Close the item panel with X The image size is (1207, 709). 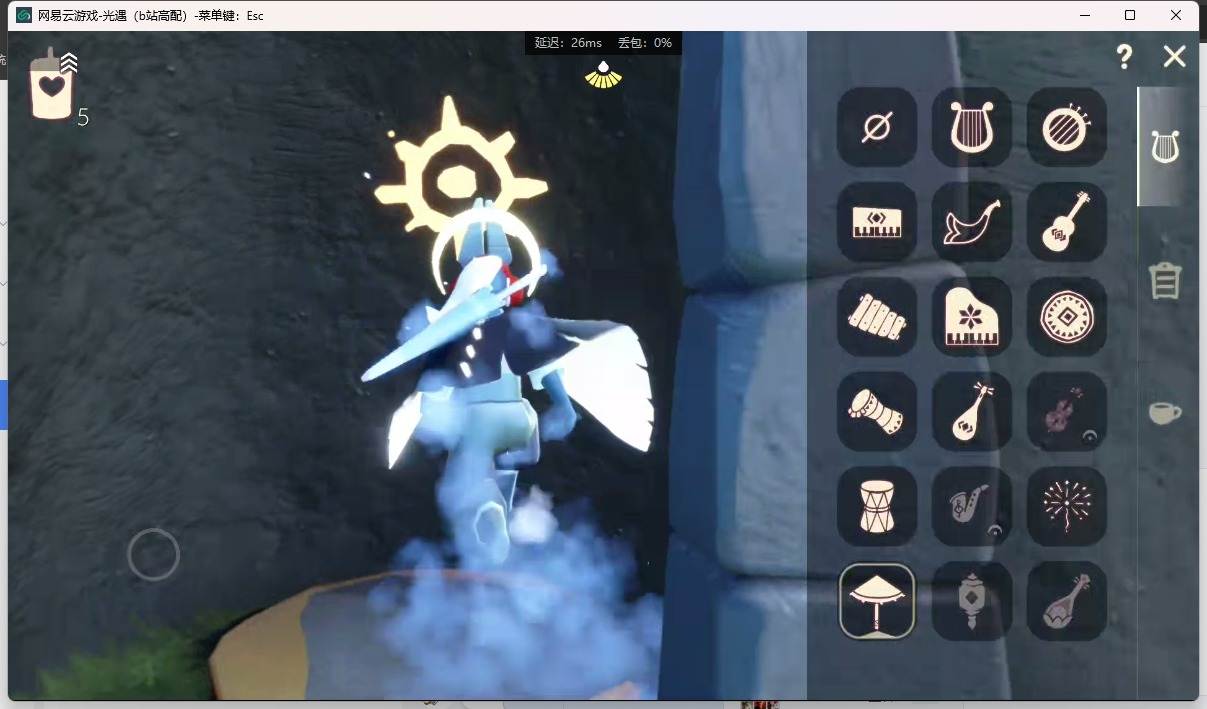pos(1175,57)
